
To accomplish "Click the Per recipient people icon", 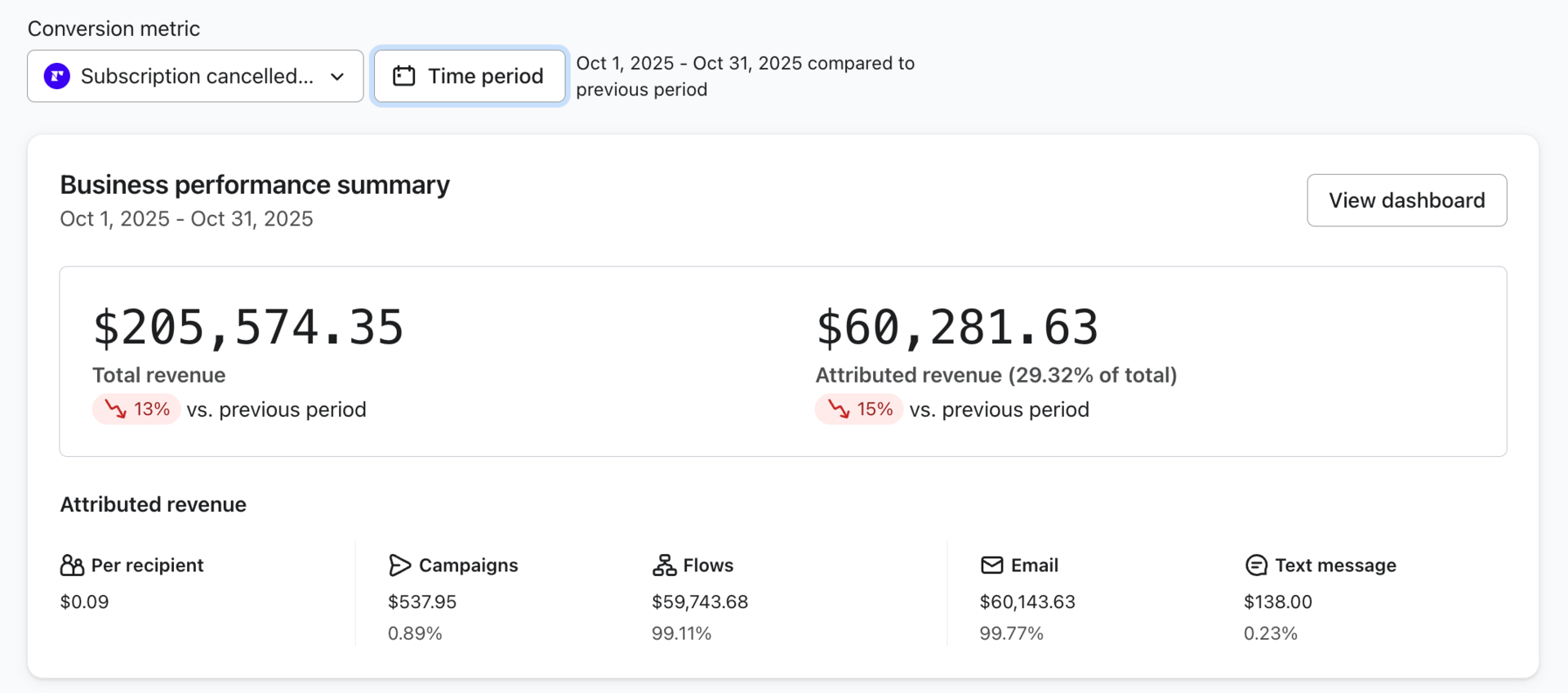I will 72,566.
